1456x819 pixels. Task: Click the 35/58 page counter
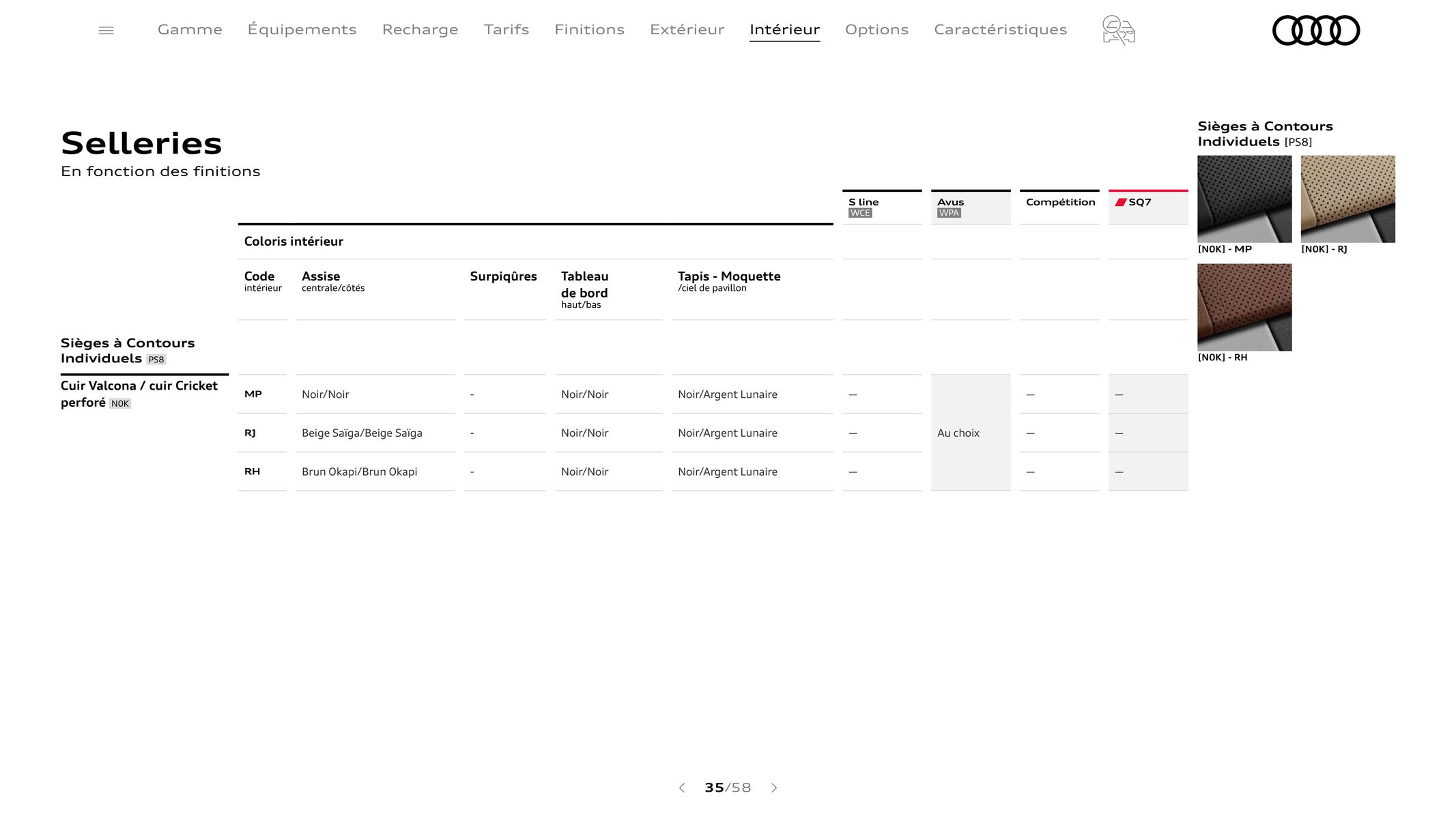pyautogui.click(x=728, y=788)
